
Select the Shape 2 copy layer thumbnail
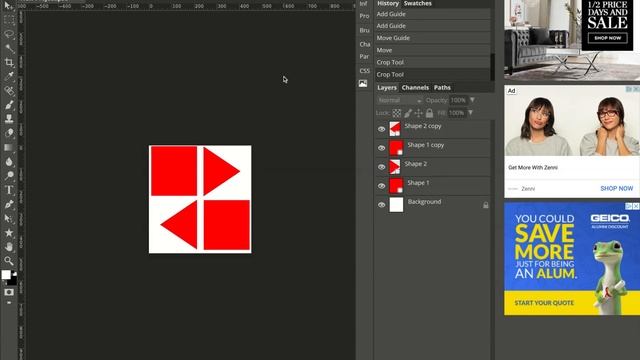click(x=395, y=129)
